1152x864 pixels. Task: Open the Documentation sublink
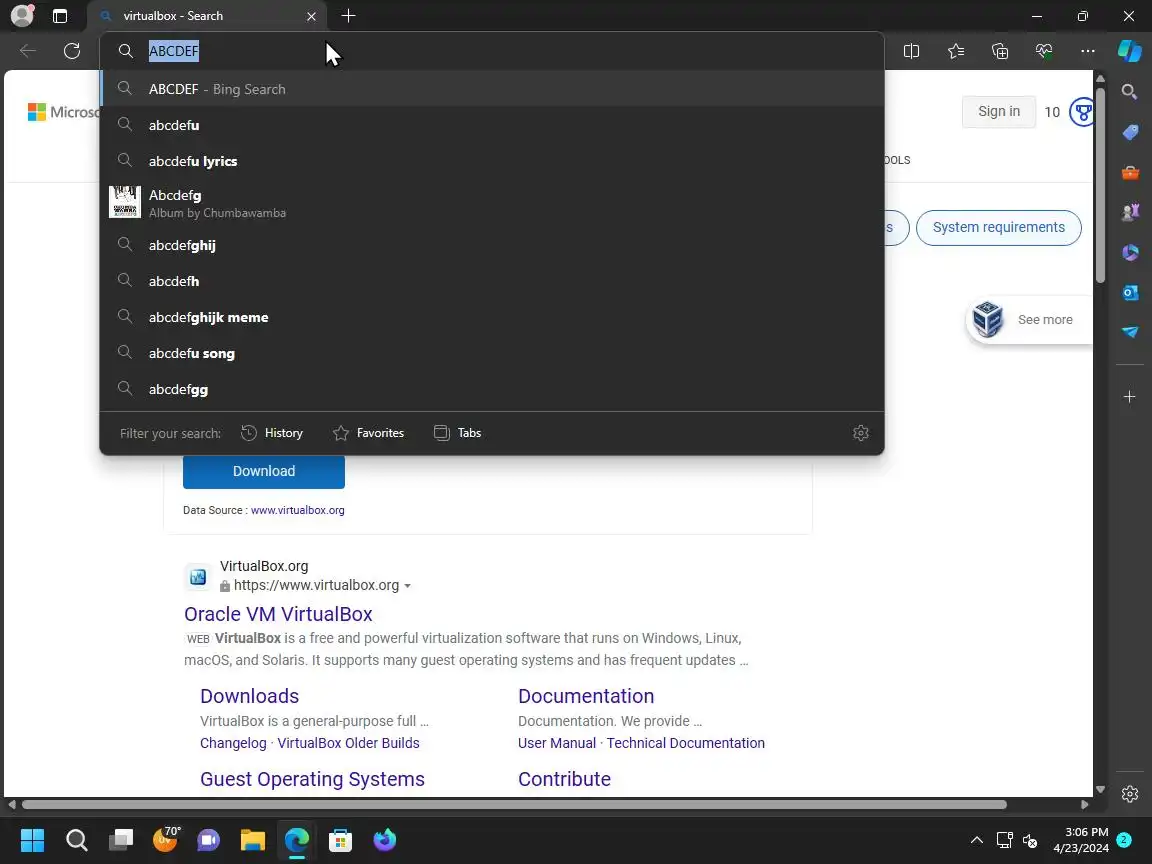click(x=586, y=696)
